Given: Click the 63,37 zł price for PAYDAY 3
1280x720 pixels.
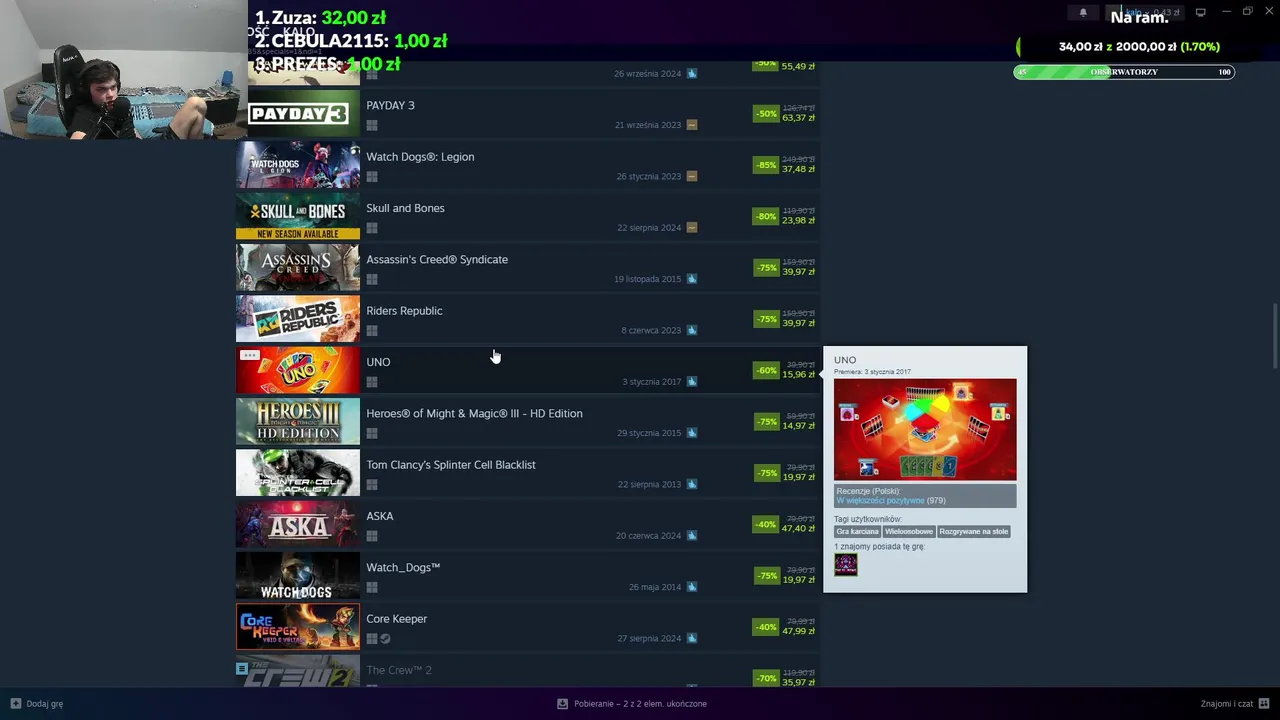Looking at the screenshot, I should click(x=798, y=118).
